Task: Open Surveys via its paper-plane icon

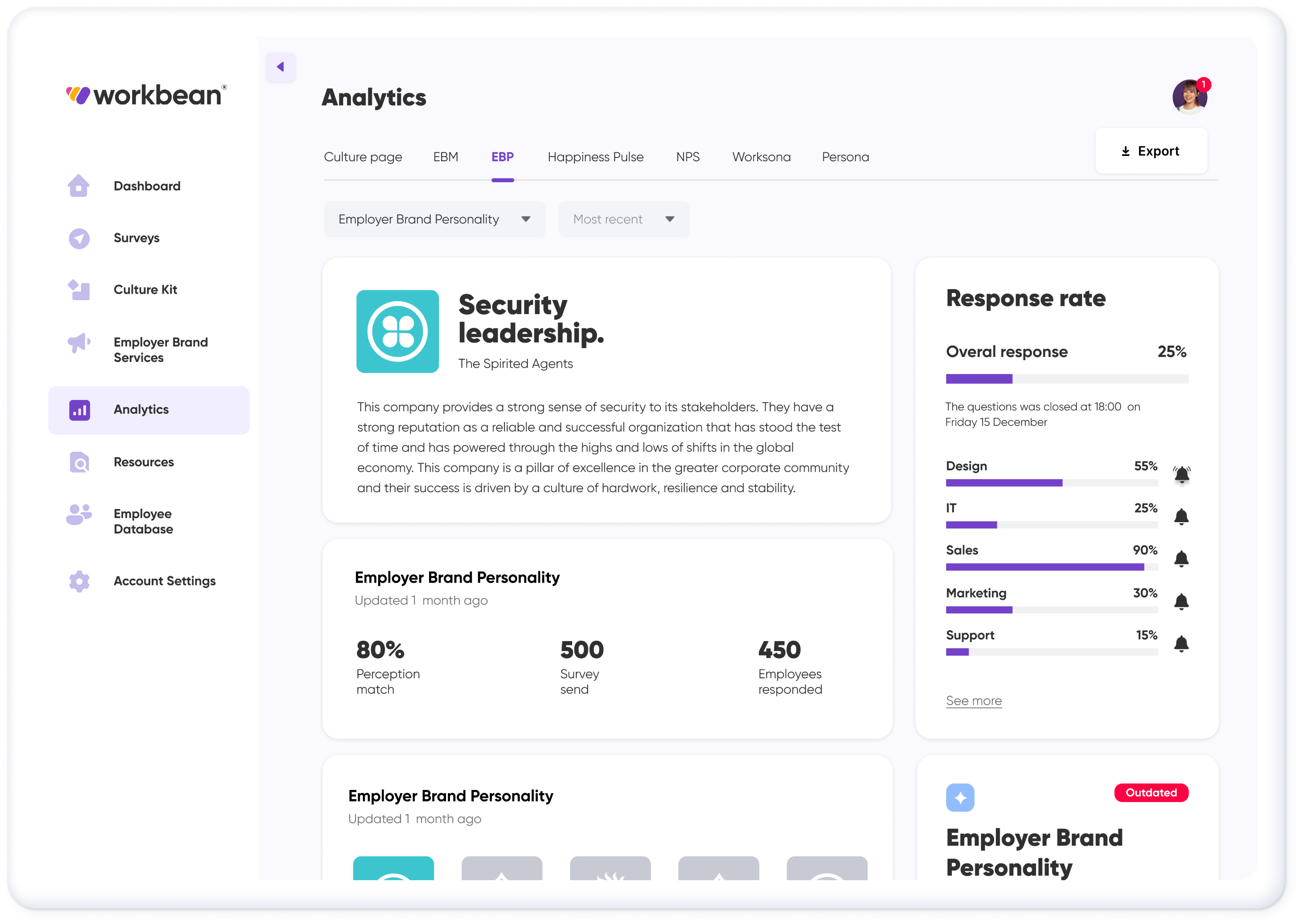Action: click(79, 238)
